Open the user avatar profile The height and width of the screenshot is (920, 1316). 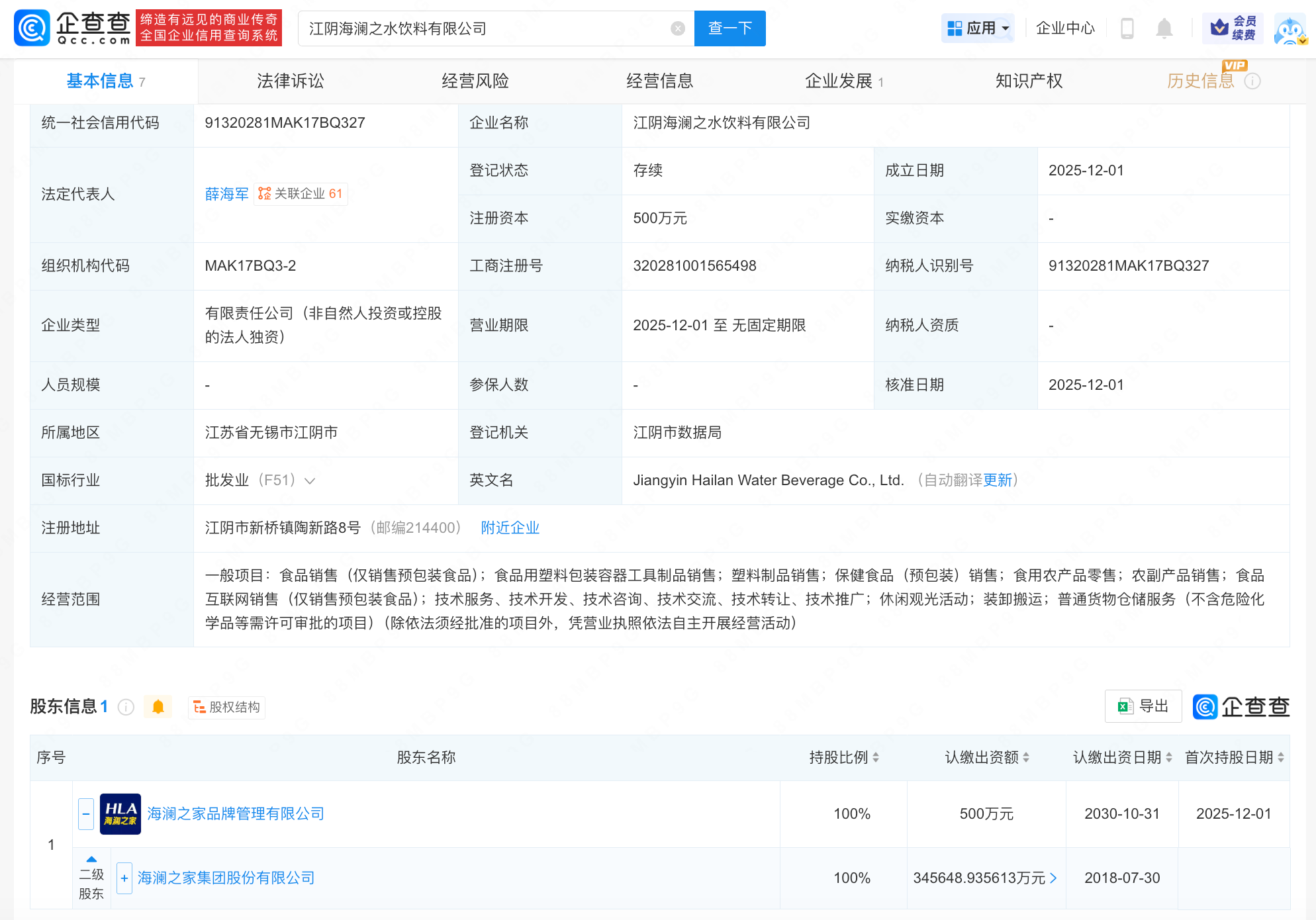pos(1290,30)
